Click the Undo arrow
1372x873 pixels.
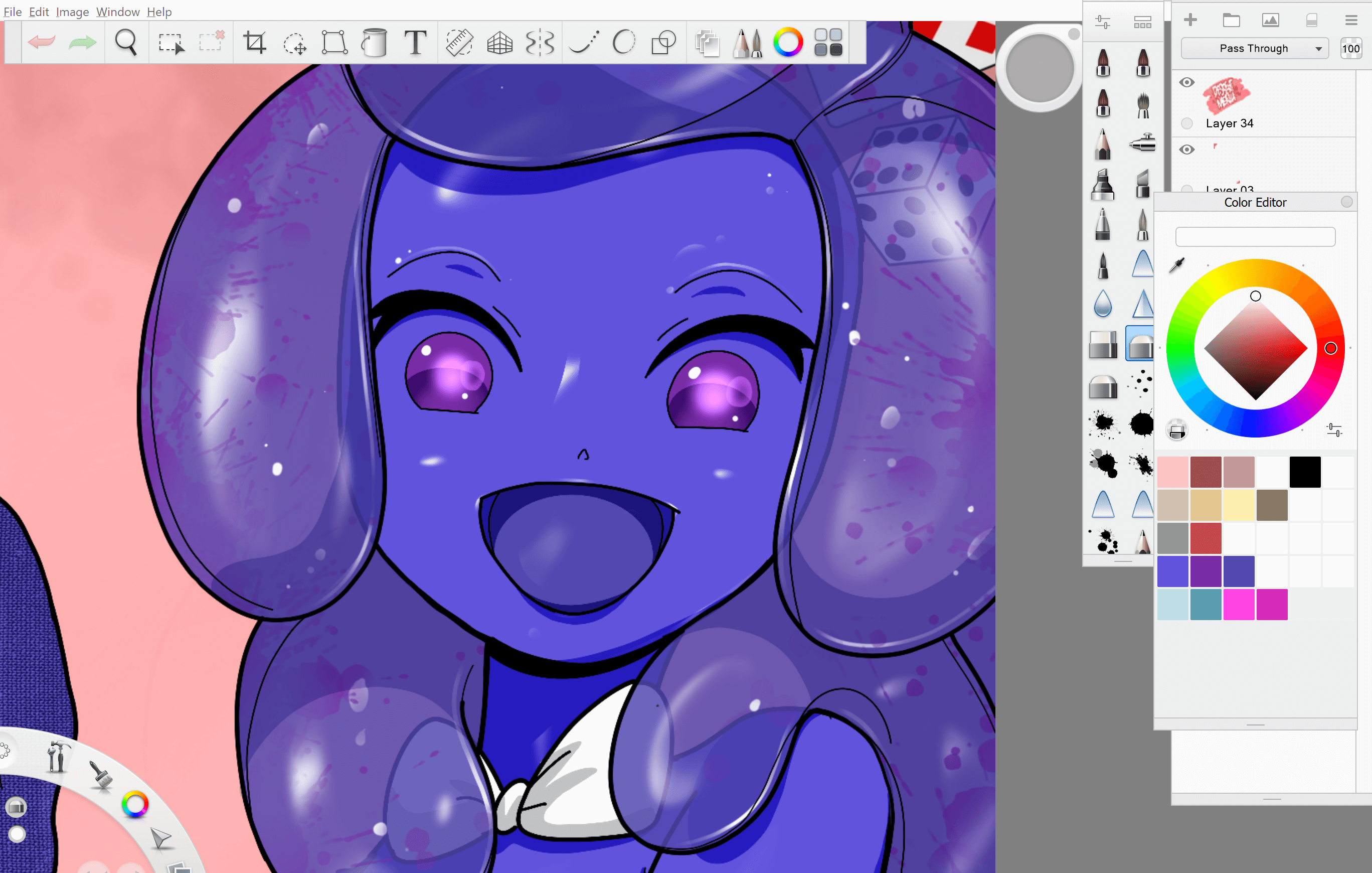coord(42,43)
